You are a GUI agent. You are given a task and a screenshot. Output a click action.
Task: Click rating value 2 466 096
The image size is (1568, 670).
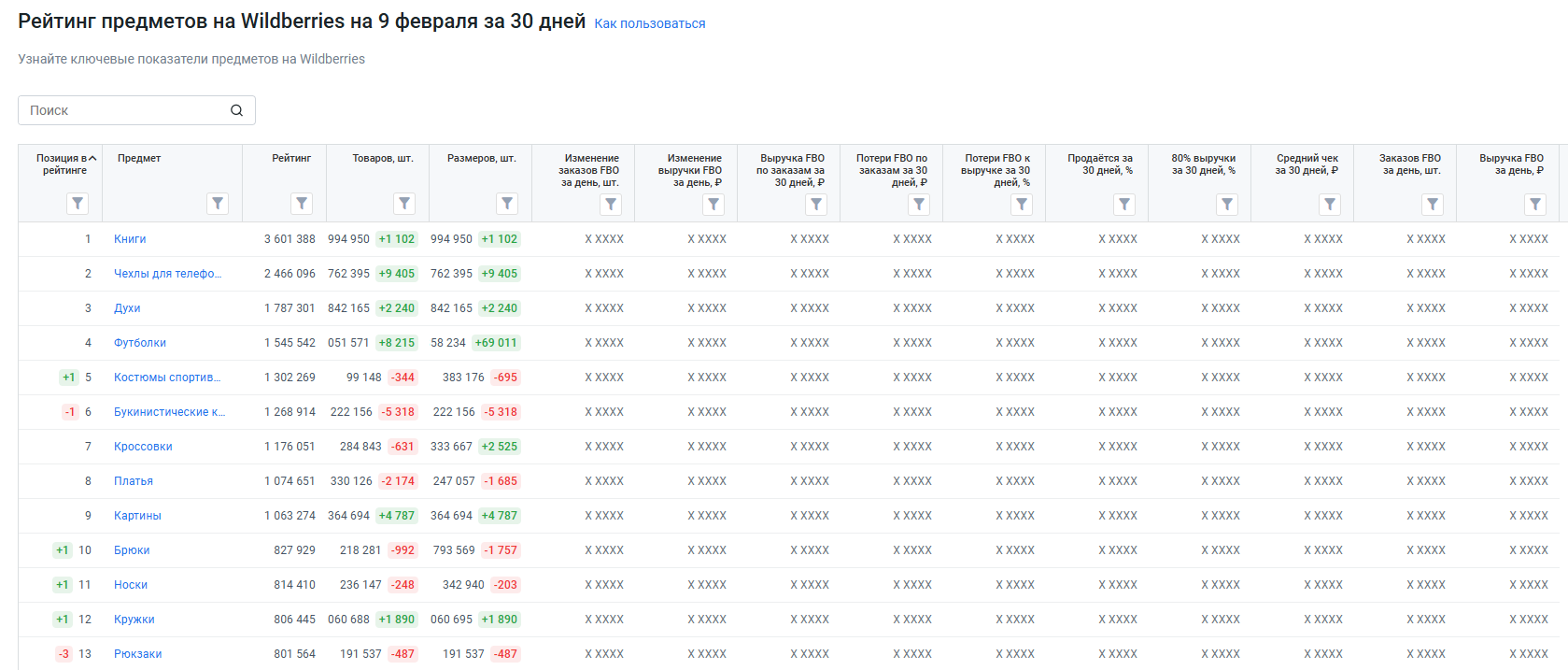(290, 274)
